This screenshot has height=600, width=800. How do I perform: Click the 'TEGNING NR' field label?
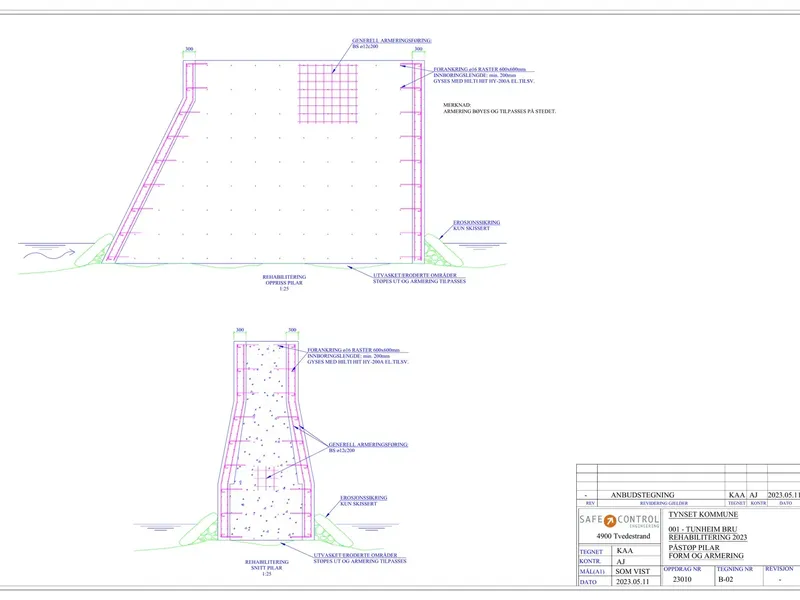(735, 569)
